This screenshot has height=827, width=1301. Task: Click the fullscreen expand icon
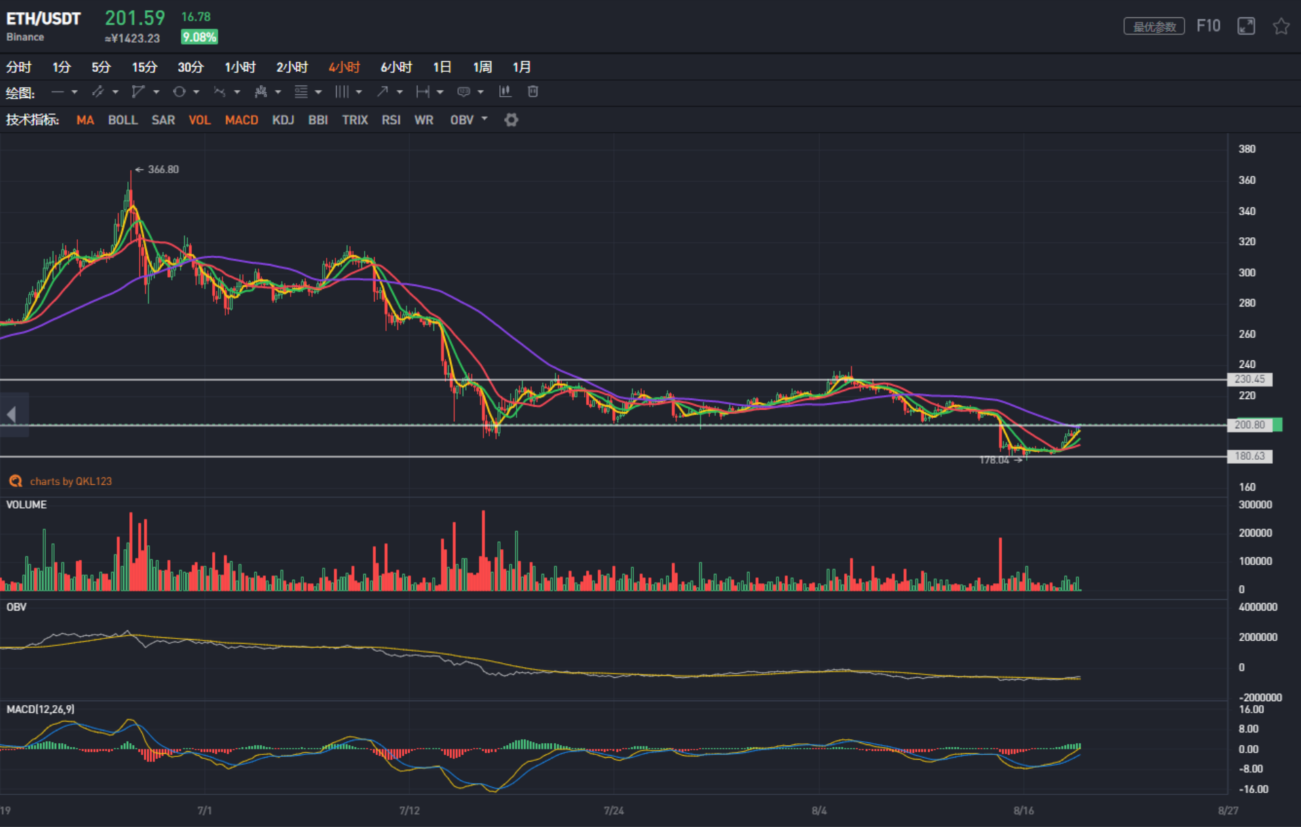[1246, 26]
